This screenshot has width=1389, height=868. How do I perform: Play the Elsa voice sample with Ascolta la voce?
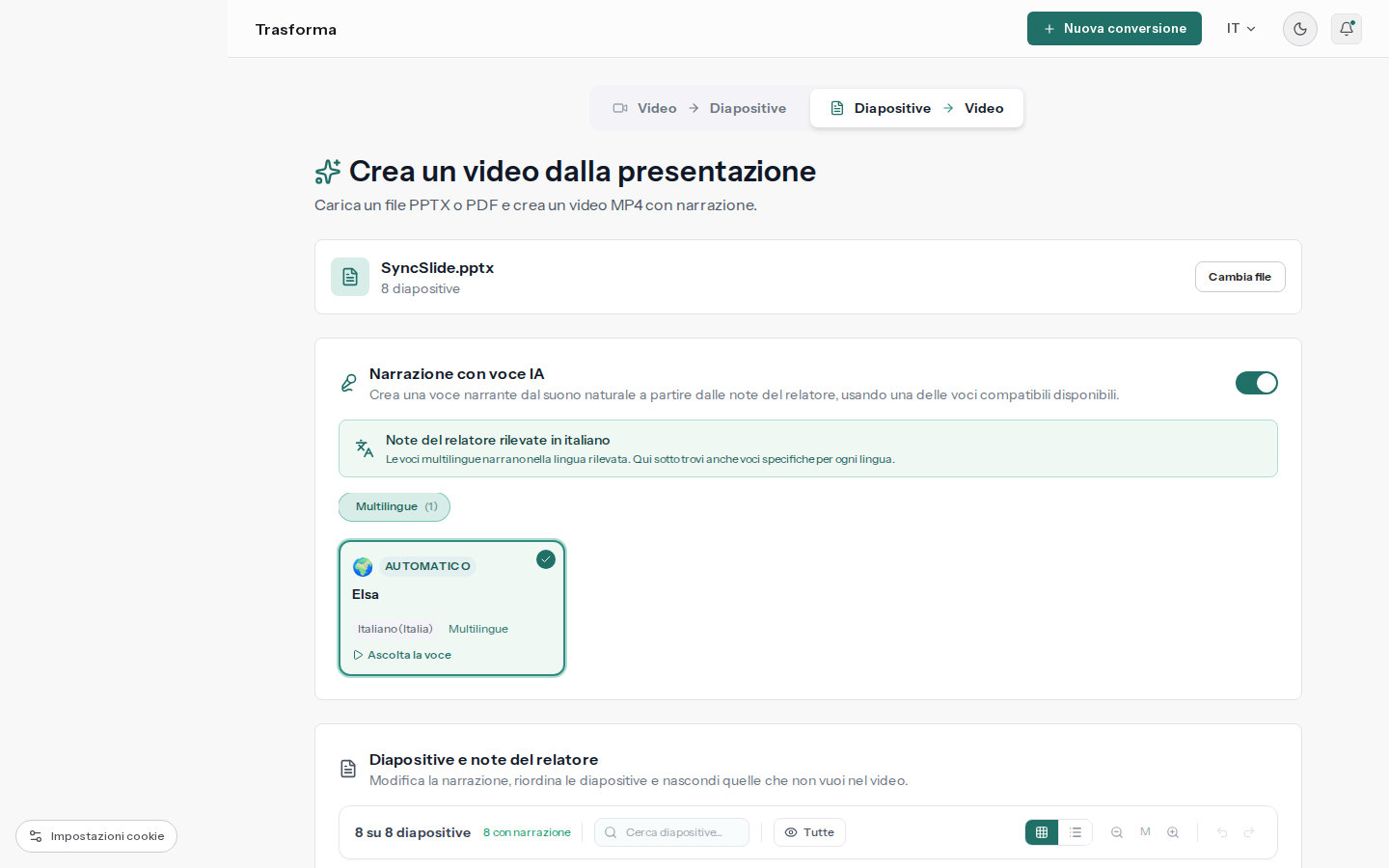click(x=402, y=655)
